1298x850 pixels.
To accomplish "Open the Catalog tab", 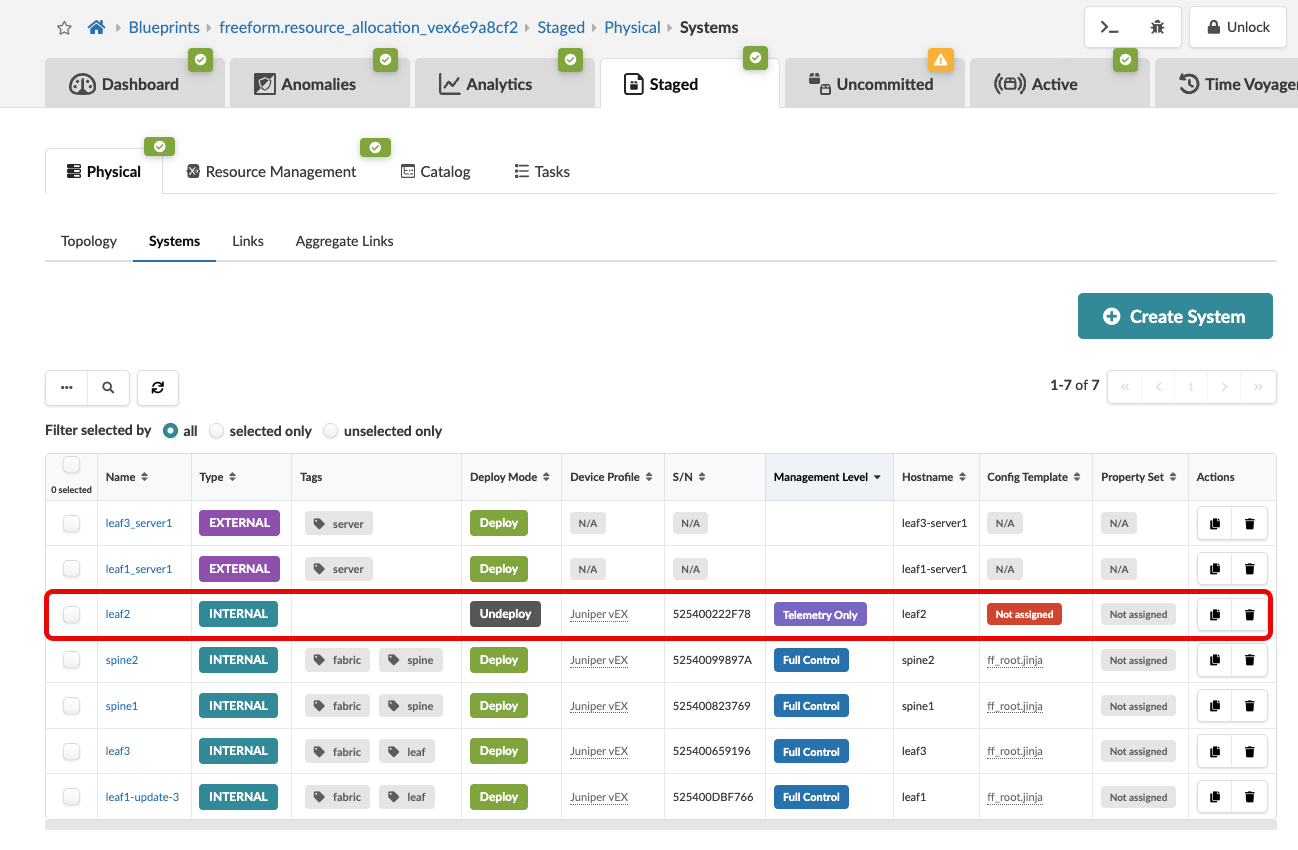I will point(436,172).
